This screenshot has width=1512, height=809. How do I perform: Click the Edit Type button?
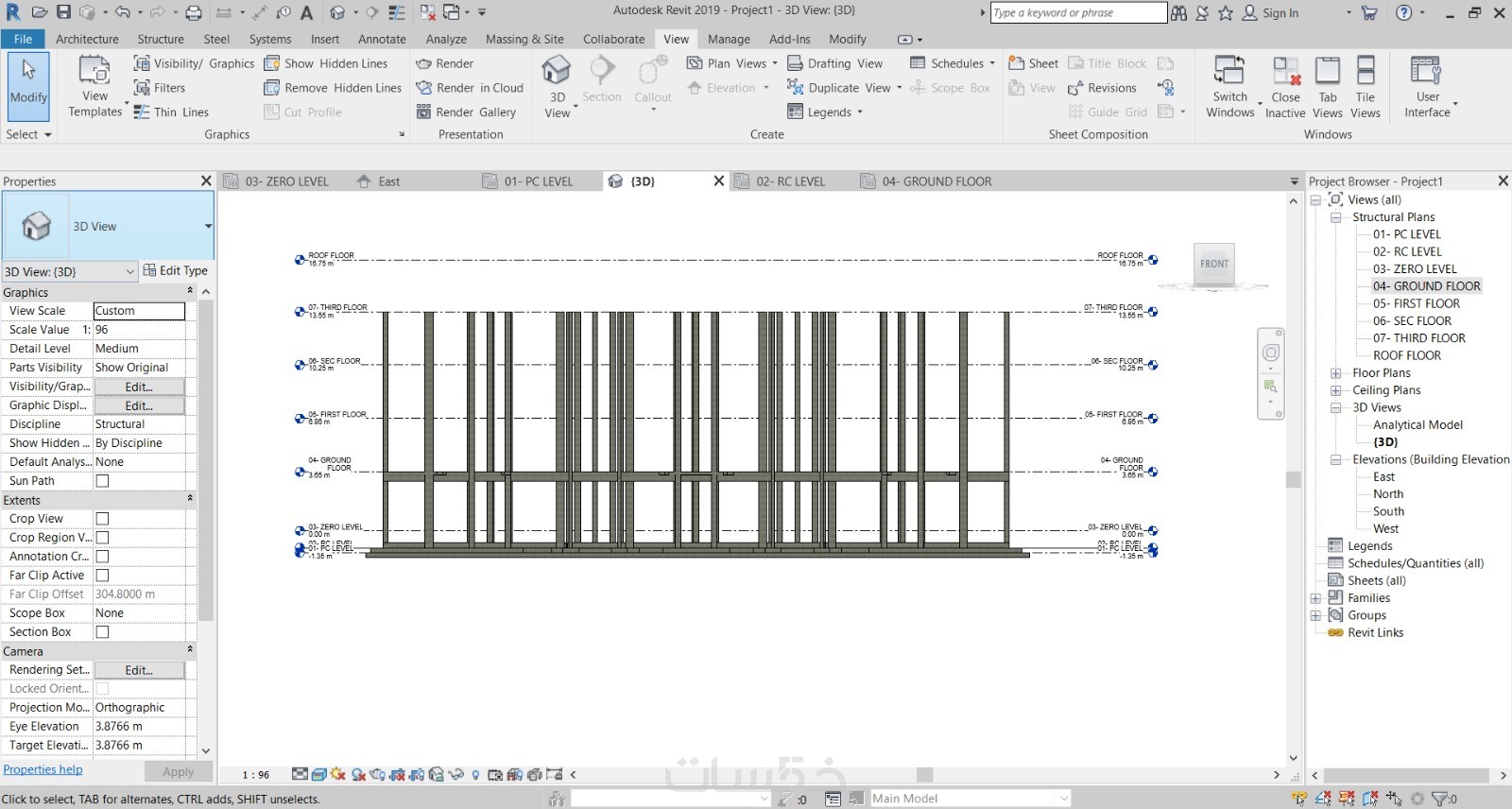176,271
